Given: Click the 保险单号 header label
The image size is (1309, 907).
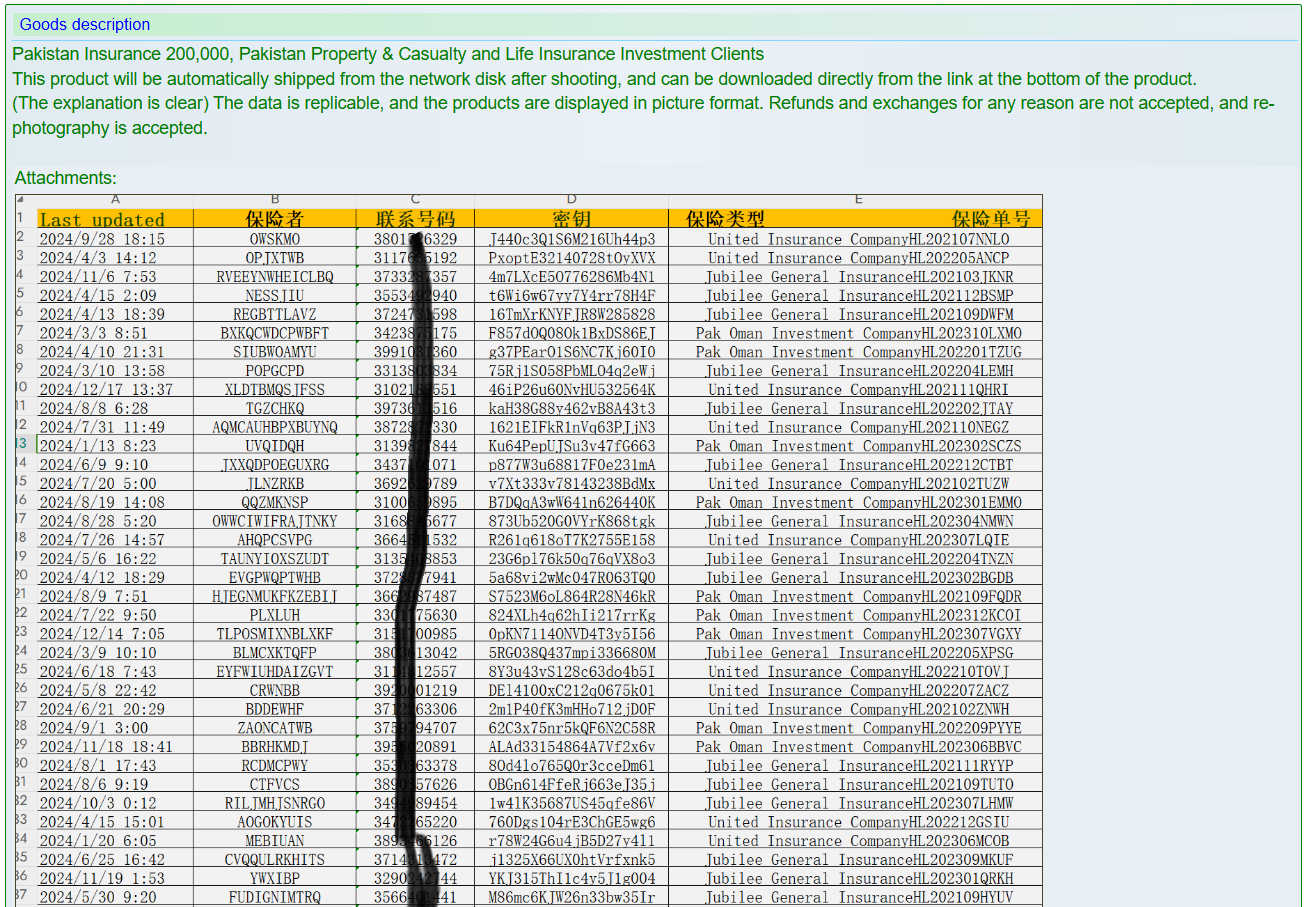Looking at the screenshot, I should point(990,219).
